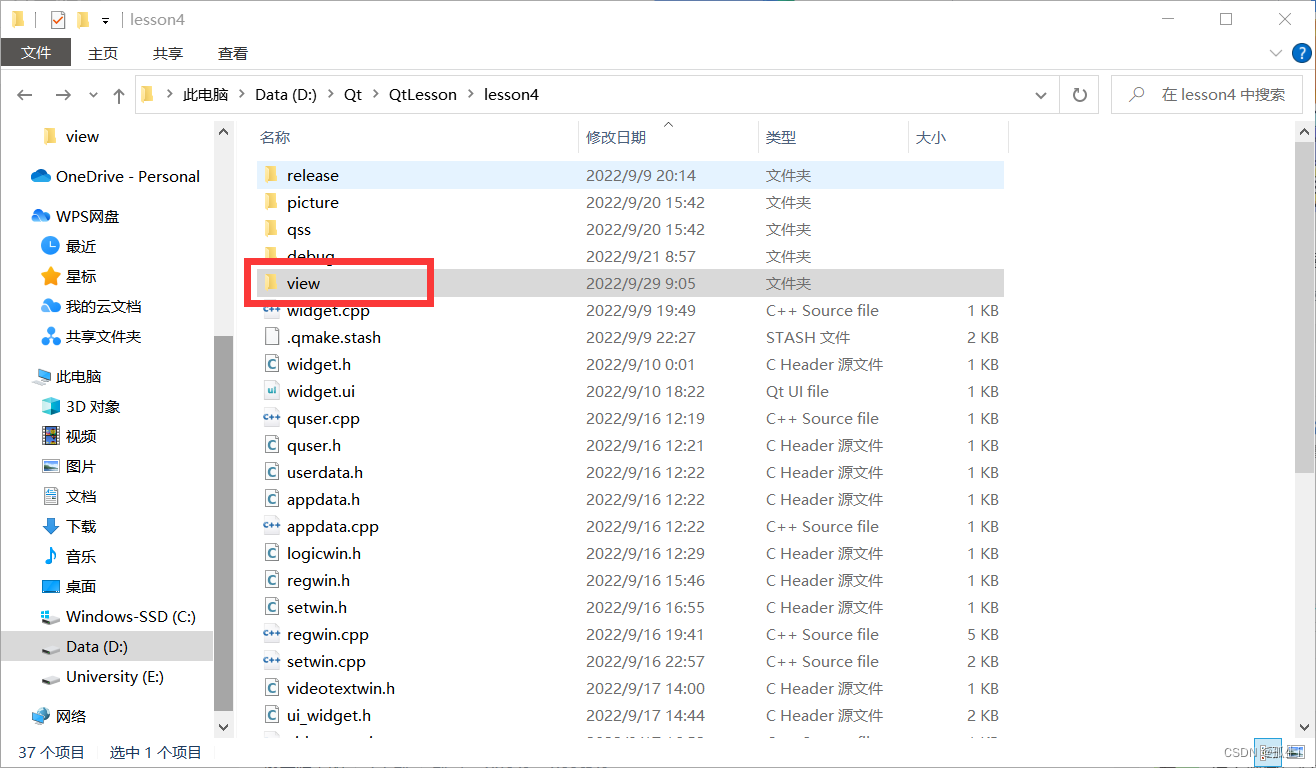Select the logicwin.h file icon
The height and width of the screenshot is (768, 1316).
tap(271, 553)
